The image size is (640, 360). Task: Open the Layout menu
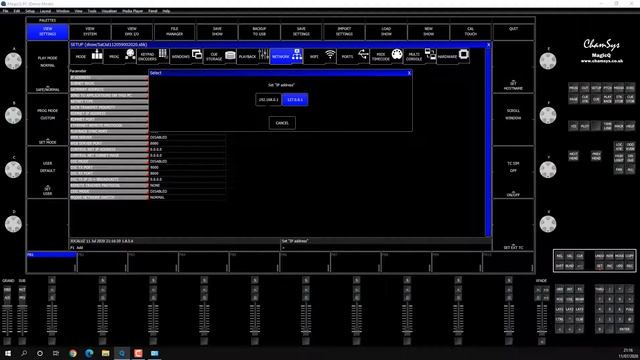(45, 11)
